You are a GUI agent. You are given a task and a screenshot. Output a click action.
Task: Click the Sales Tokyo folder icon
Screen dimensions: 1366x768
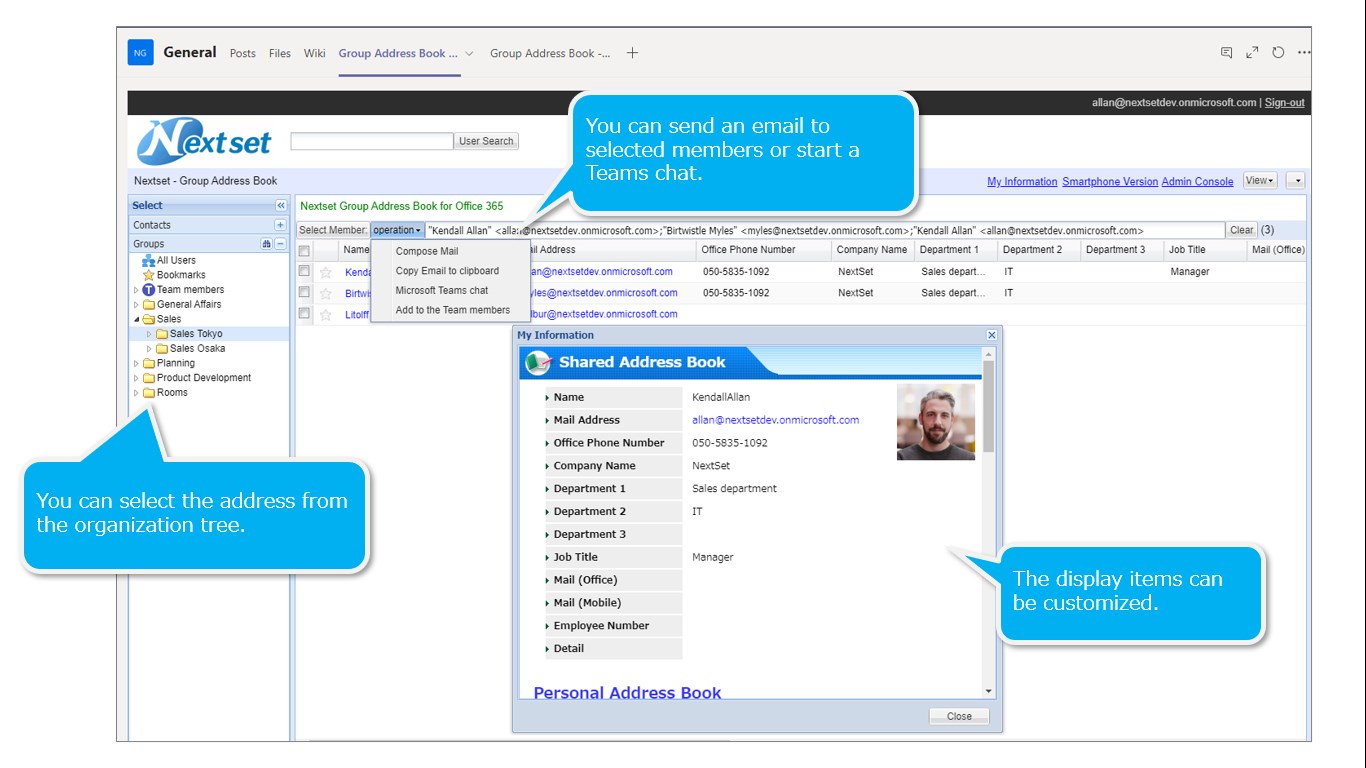[162, 334]
